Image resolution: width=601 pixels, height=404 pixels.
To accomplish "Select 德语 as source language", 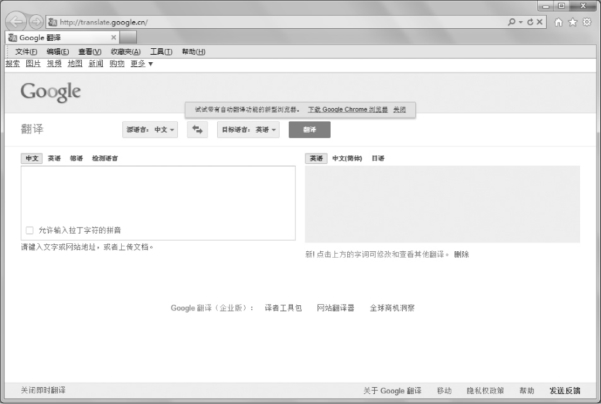I will [76, 158].
